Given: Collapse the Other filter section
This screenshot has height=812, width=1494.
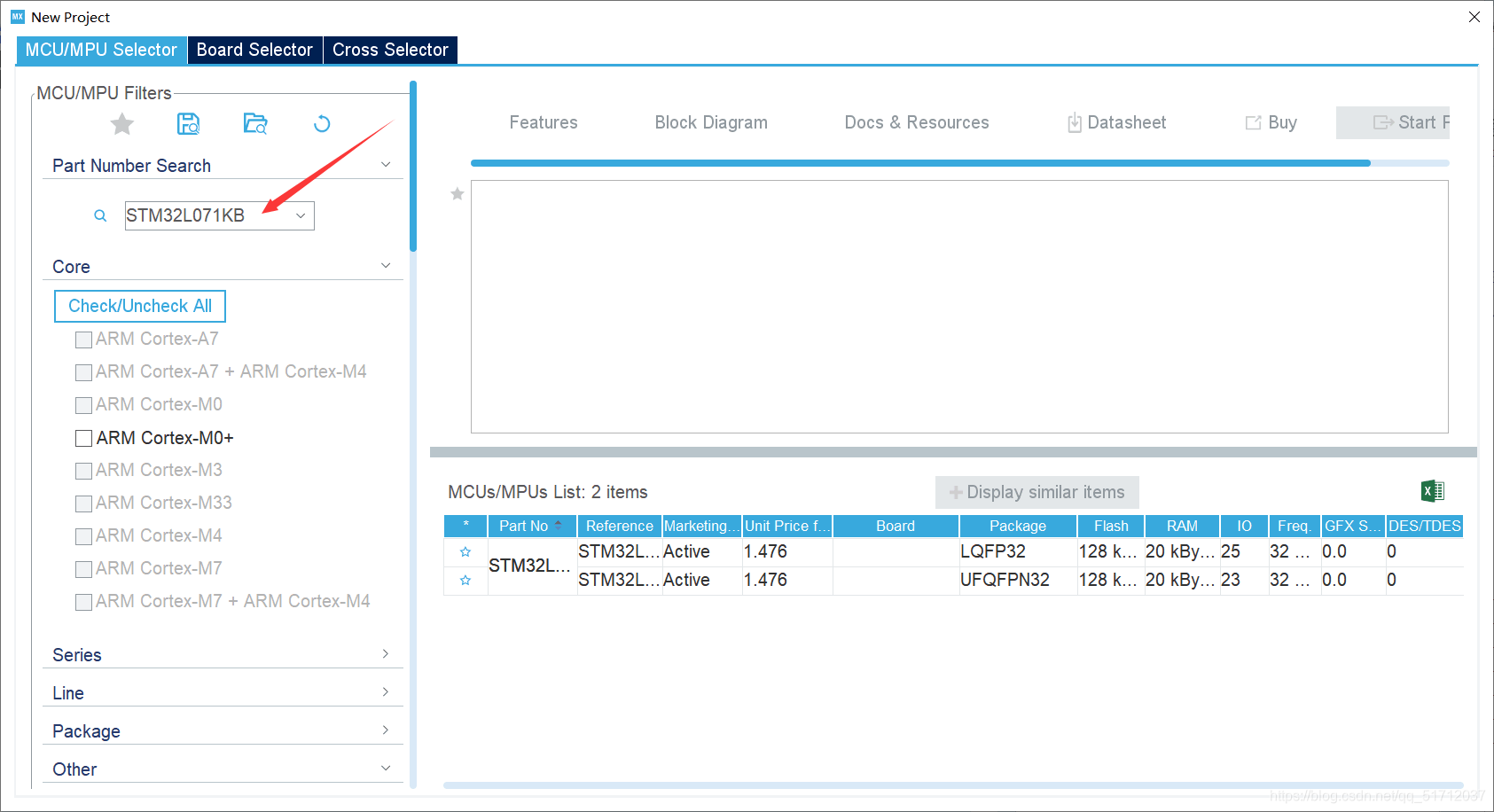Looking at the screenshot, I should pyautogui.click(x=386, y=769).
